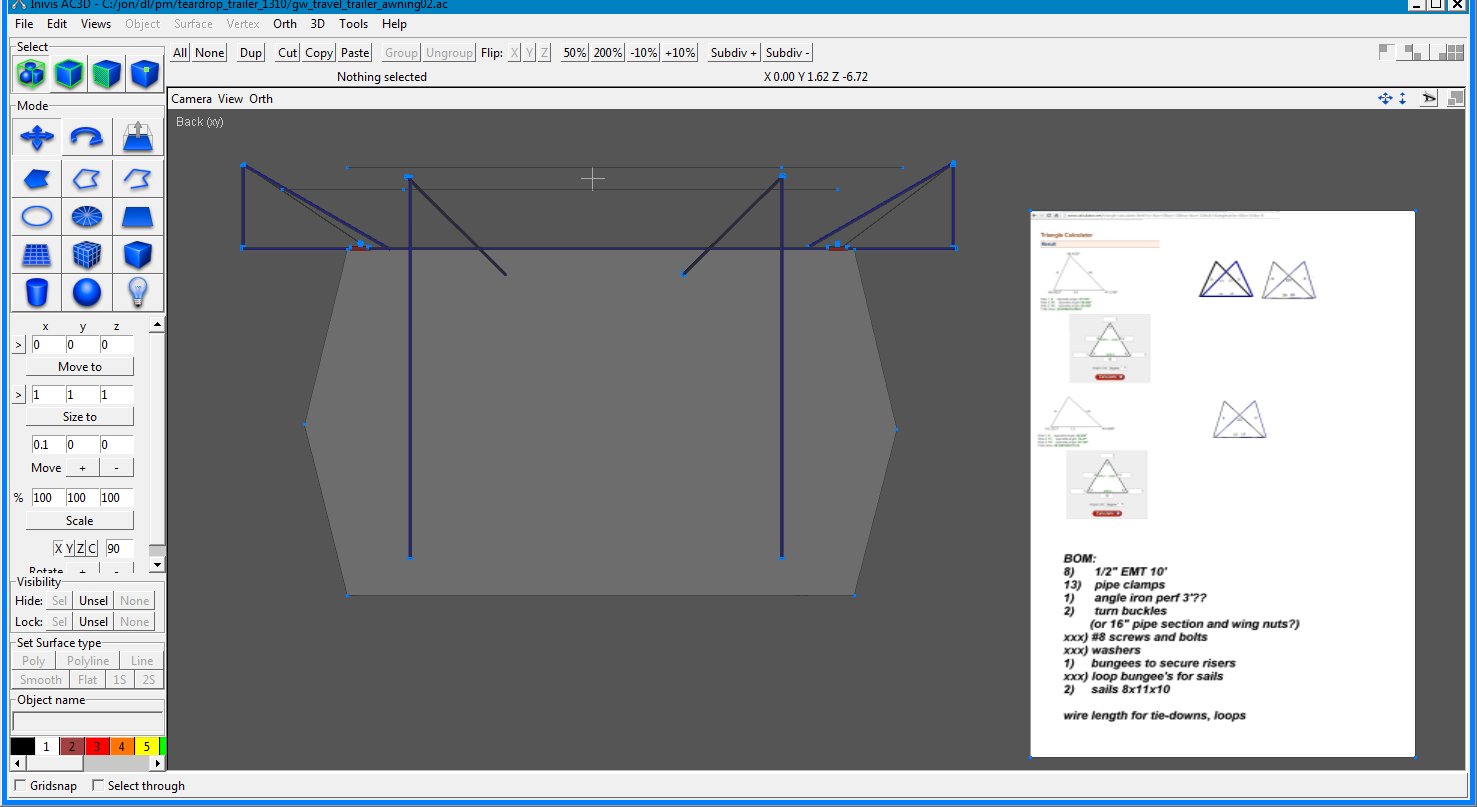Pick the Cylinder creation tool
Image resolution: width=1477 pixels, height=807 pixels.
37,293
